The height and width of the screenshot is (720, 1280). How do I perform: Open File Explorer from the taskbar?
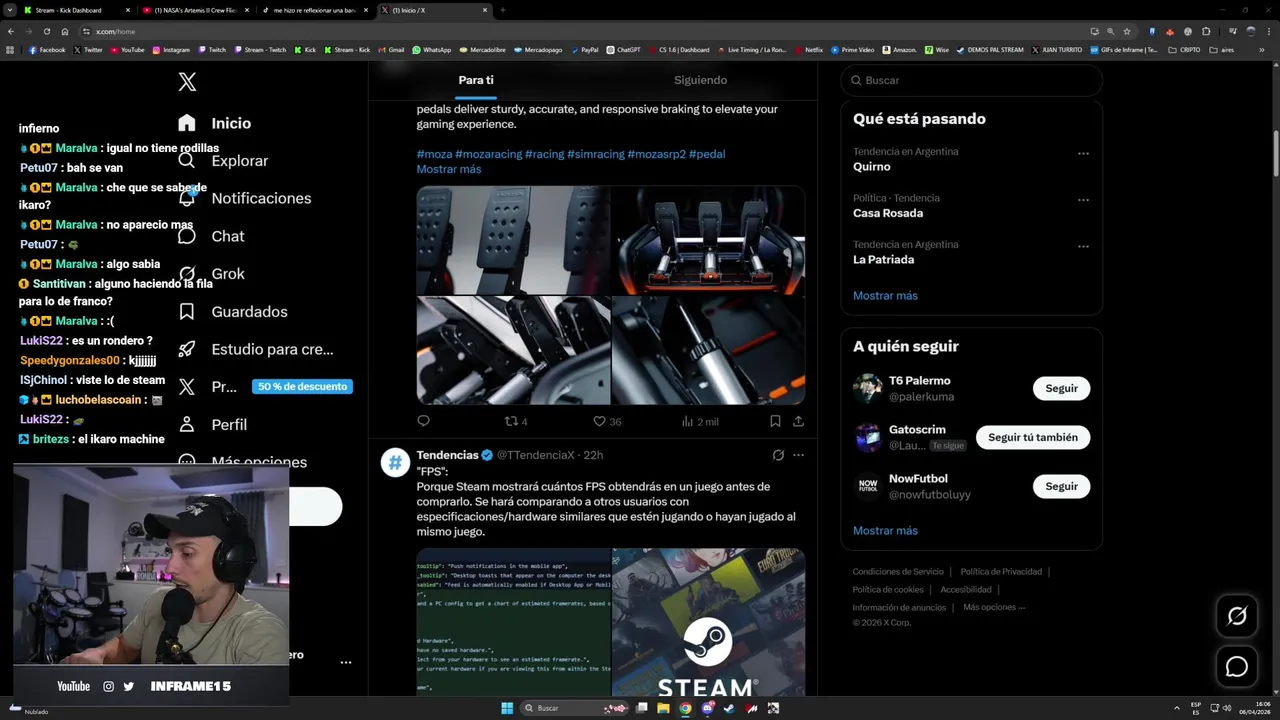pyautogui.click(x=663, y=708)
